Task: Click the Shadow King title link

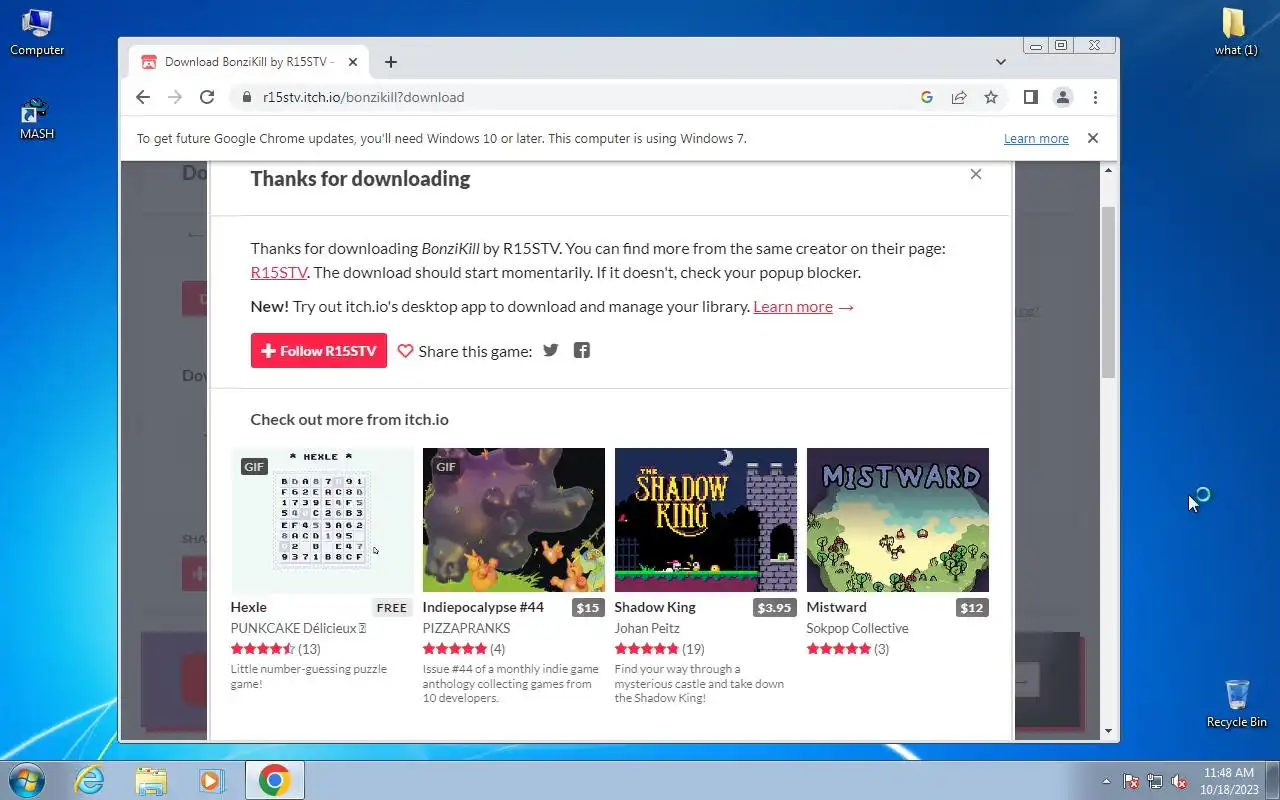Action: tap(655, 607)
